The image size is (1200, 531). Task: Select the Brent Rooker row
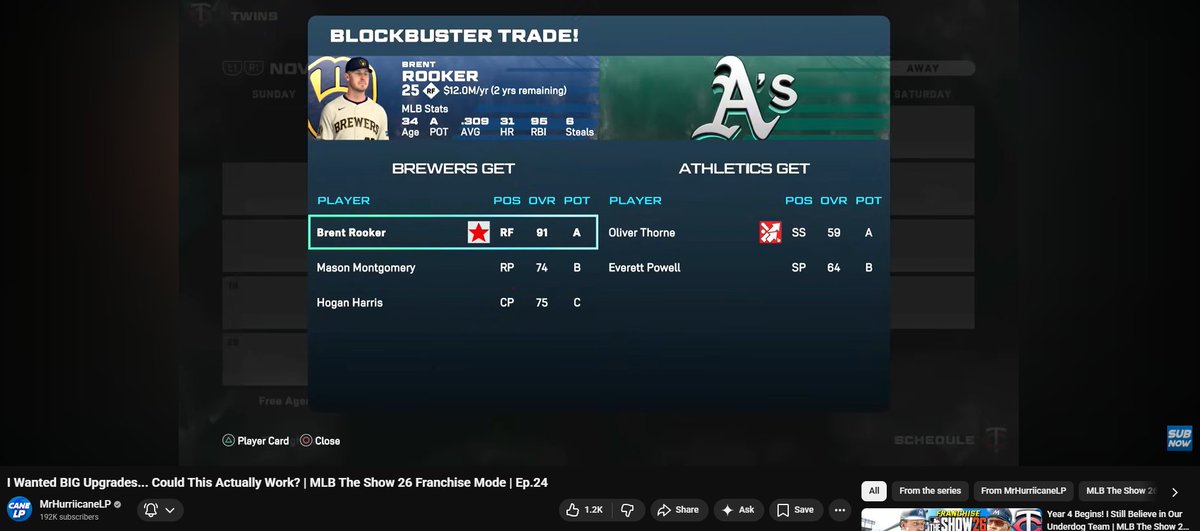pyautogui.click(x=453, y=233)
